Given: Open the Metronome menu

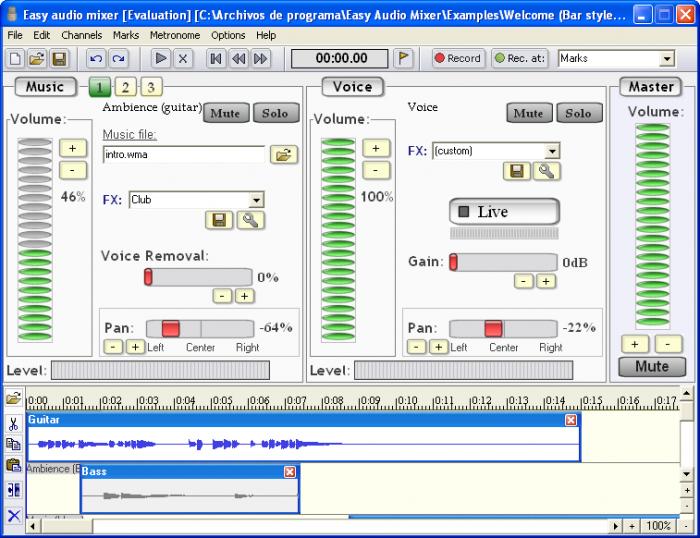Looking at the screenshot, I should click(174, 35).
